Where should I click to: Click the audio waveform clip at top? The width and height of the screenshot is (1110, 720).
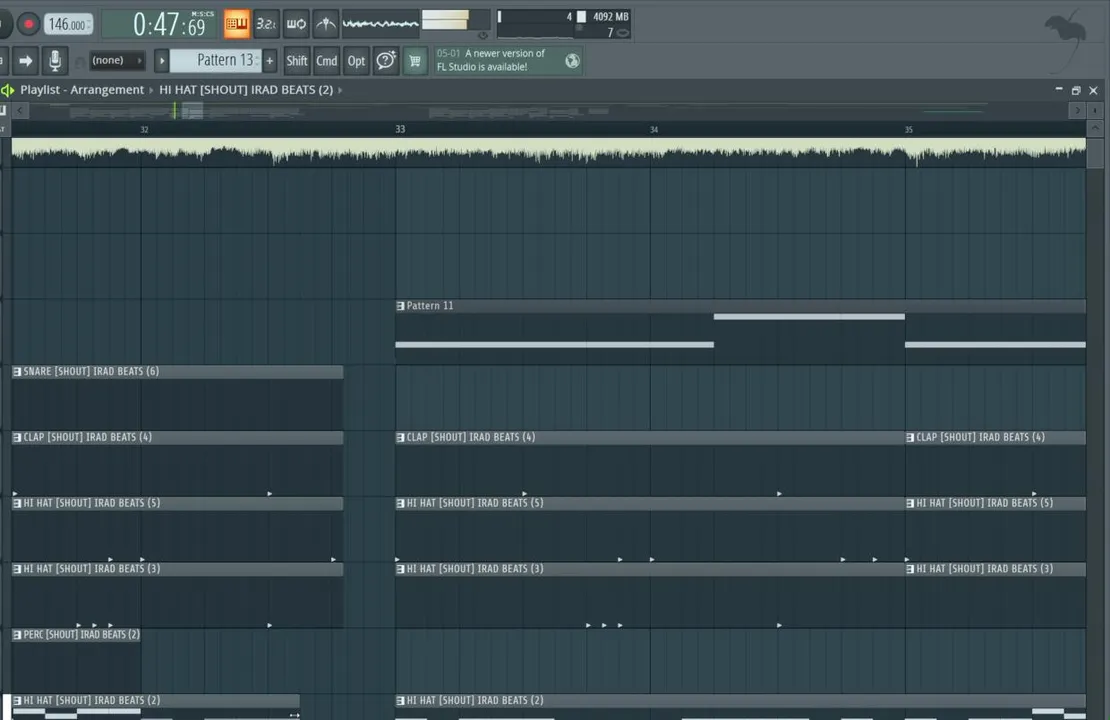[549, 152]
